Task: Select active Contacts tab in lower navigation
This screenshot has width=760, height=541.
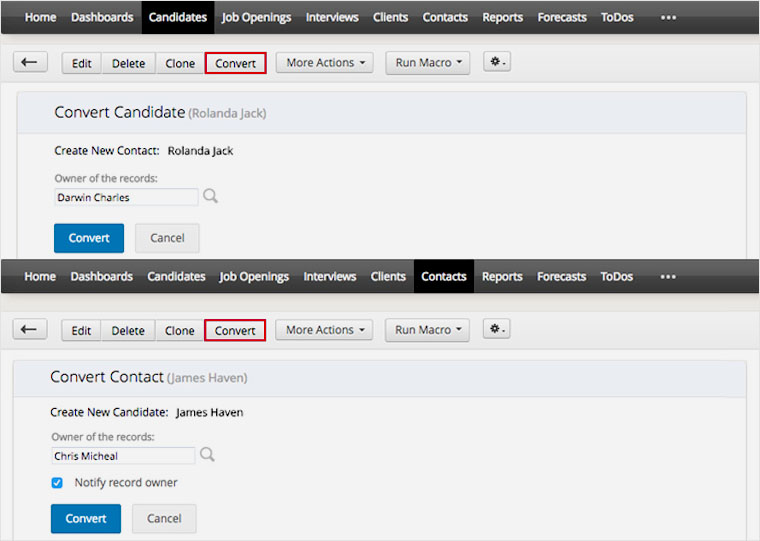Action: pyautogui.click(x=444, y=276)
